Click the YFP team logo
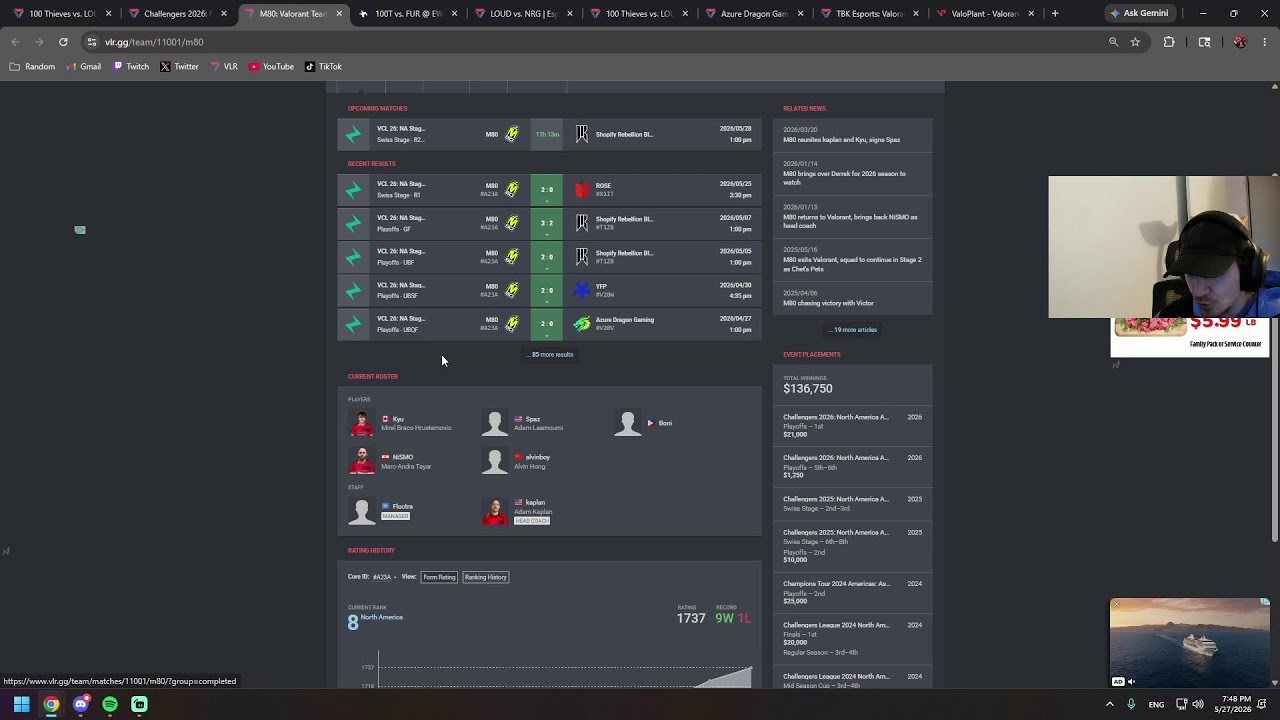 [582, 290]
